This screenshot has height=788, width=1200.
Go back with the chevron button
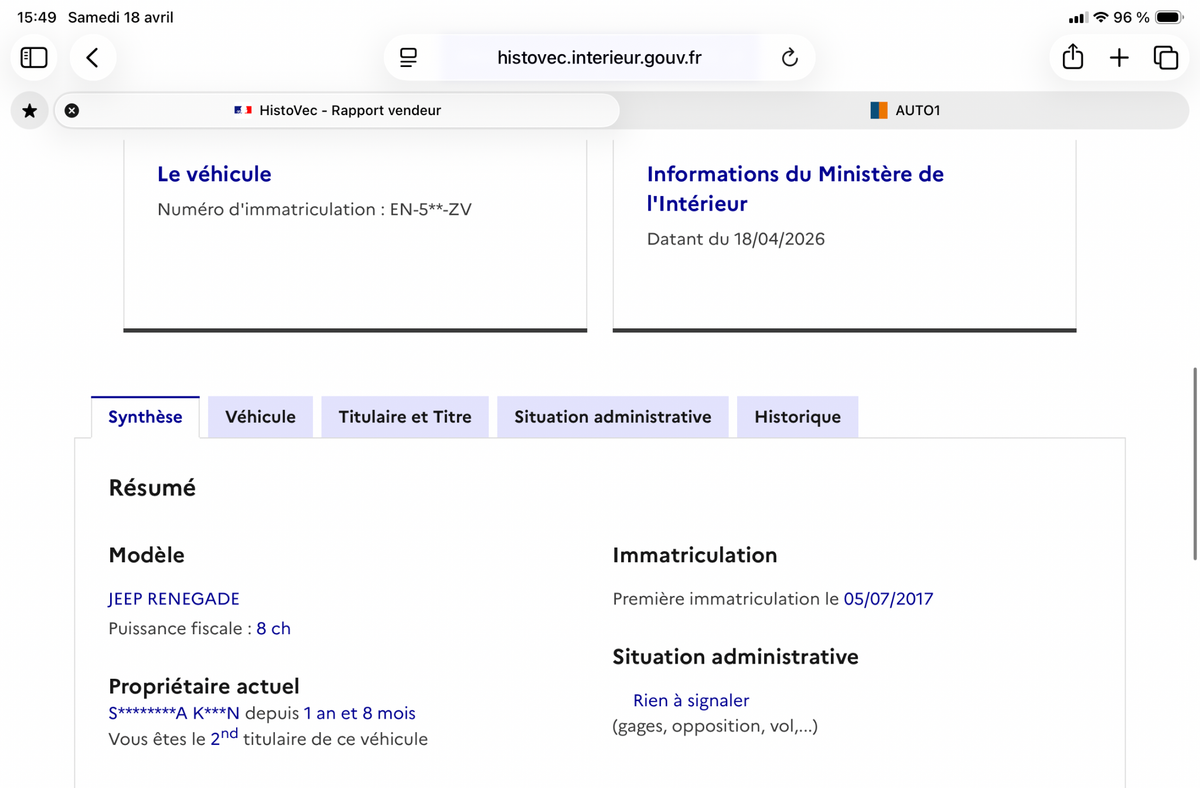[x=92, y=58]
